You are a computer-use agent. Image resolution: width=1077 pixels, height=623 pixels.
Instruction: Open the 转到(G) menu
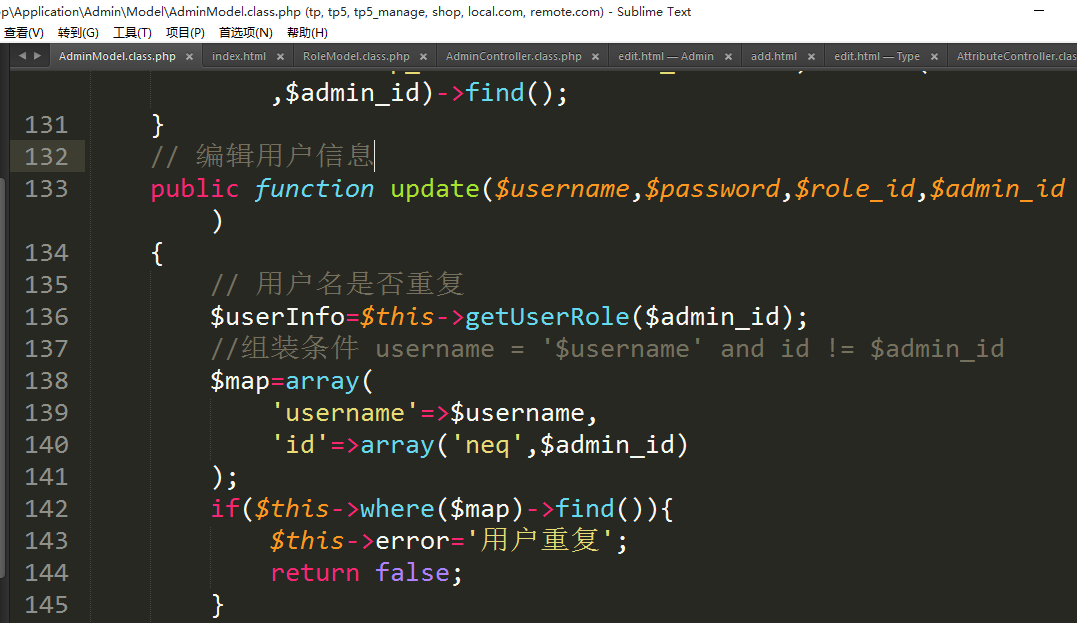(78, 33)
